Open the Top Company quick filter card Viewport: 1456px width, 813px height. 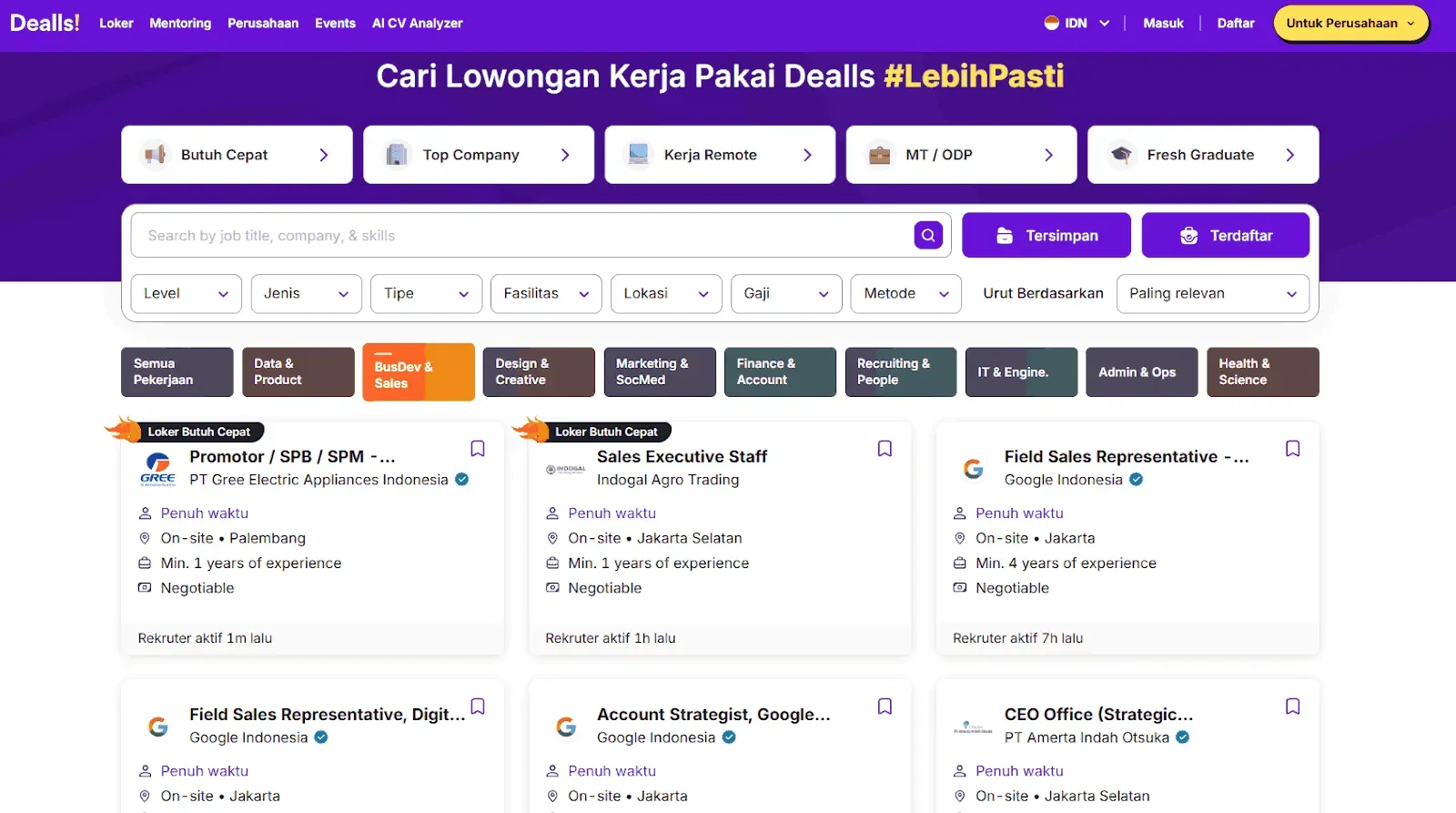click(479, 155)
